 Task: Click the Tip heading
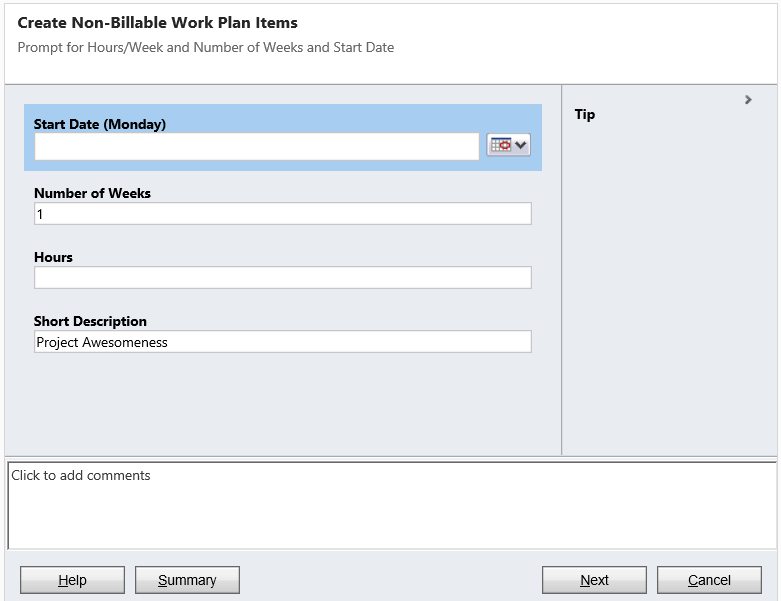(x=585, y=115)
